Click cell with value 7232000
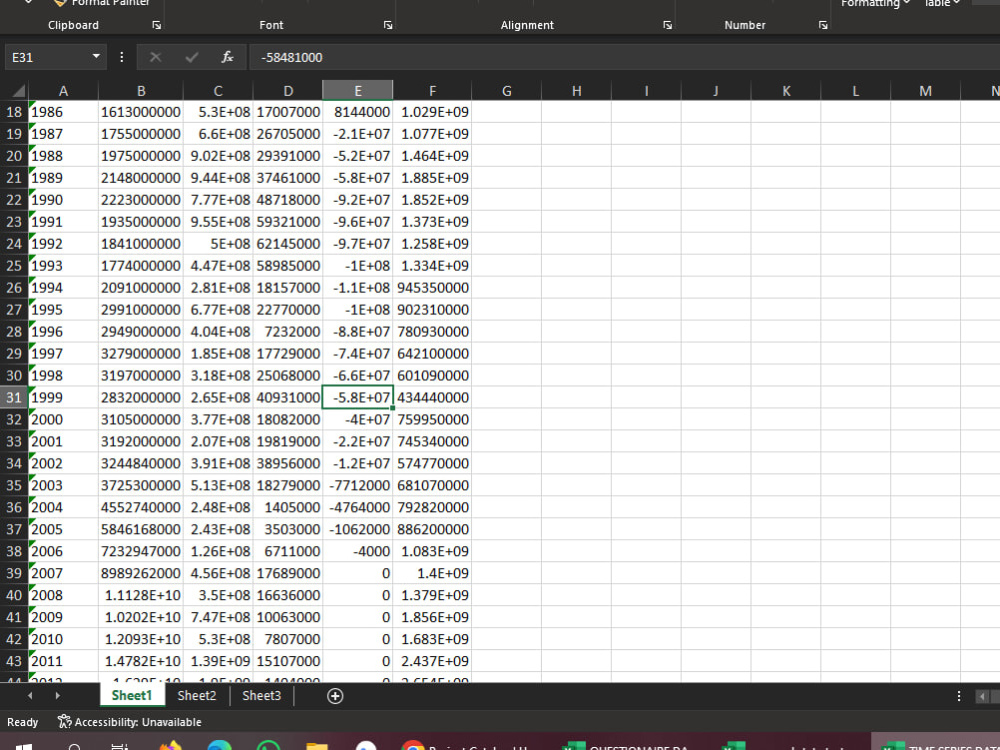This screenshot has width=1000, height=750. tap(288, 332)
